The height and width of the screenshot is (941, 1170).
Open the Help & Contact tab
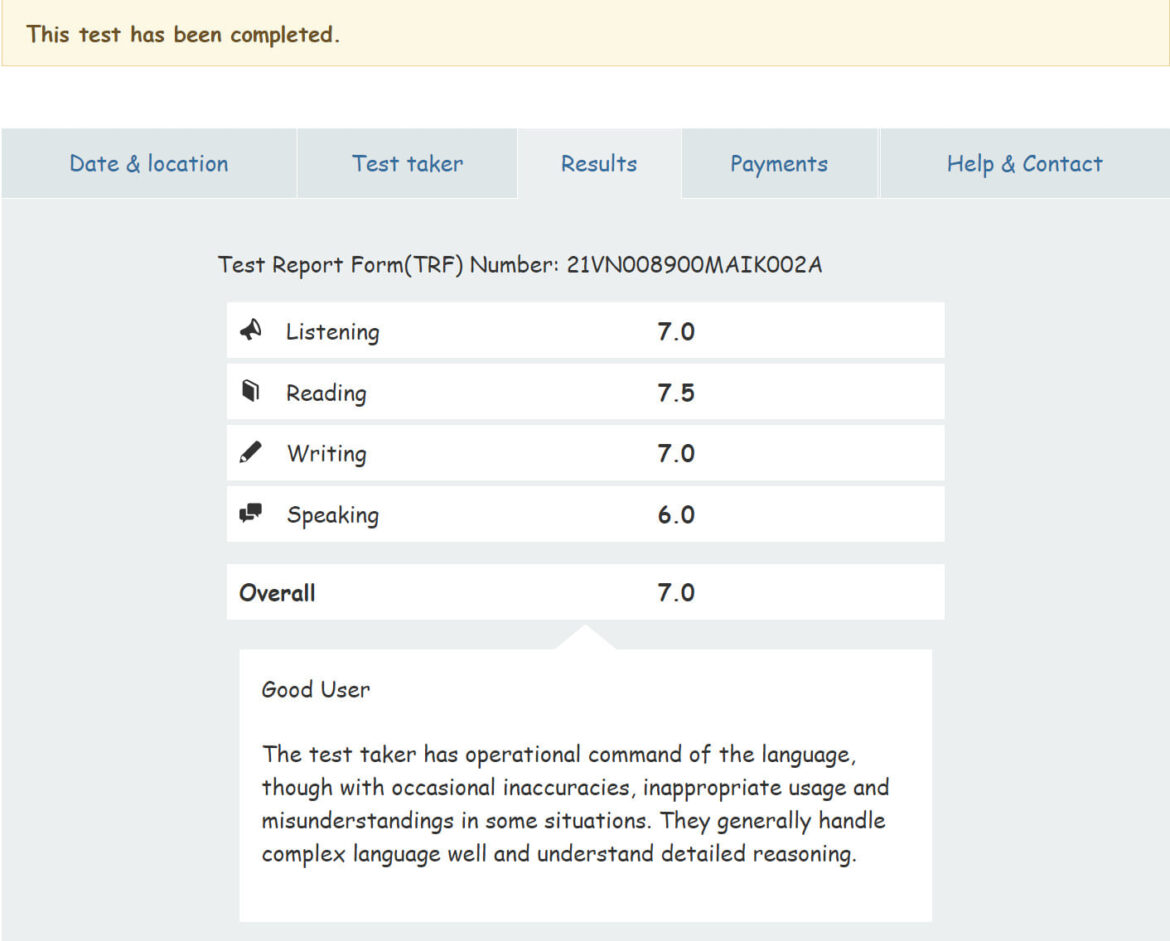coord(1024,164)
